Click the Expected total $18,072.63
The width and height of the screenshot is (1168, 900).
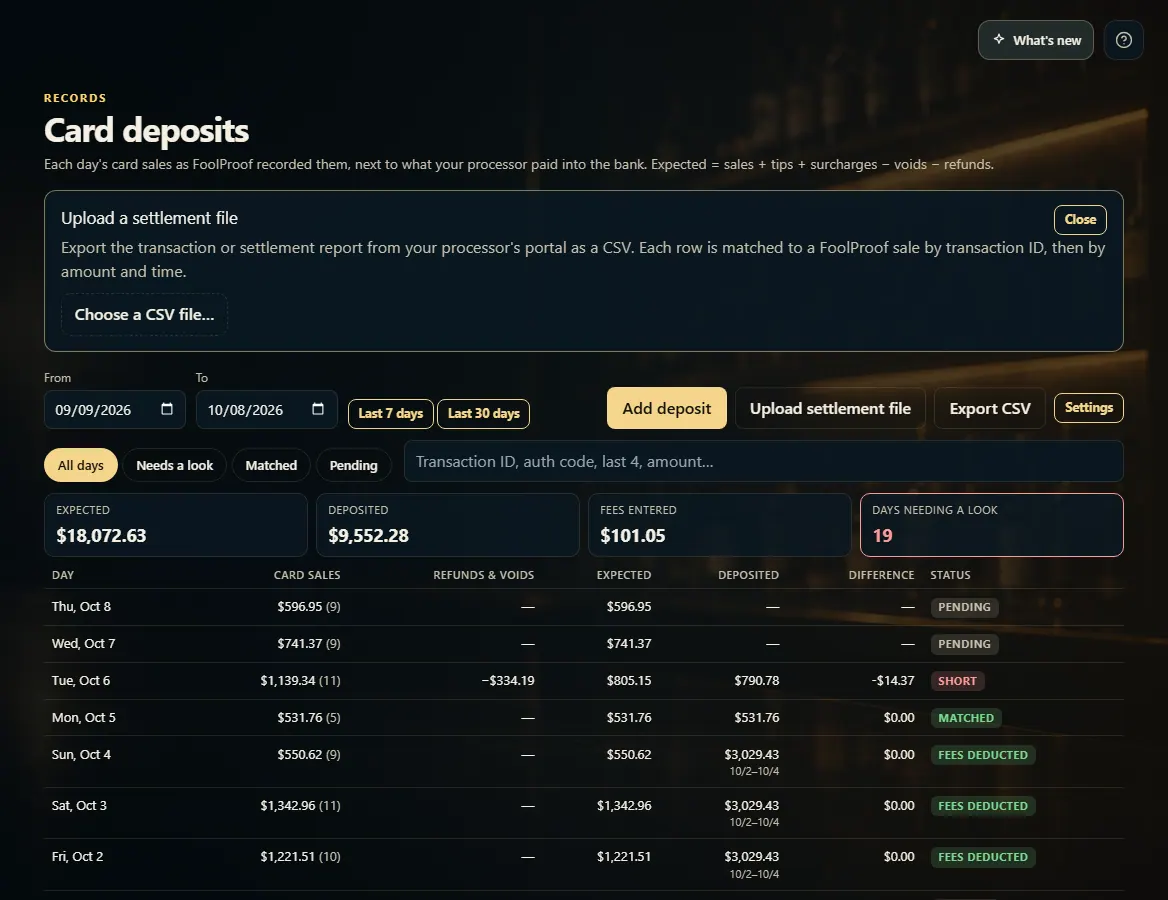pyautogui.click(x=101, y=536)
